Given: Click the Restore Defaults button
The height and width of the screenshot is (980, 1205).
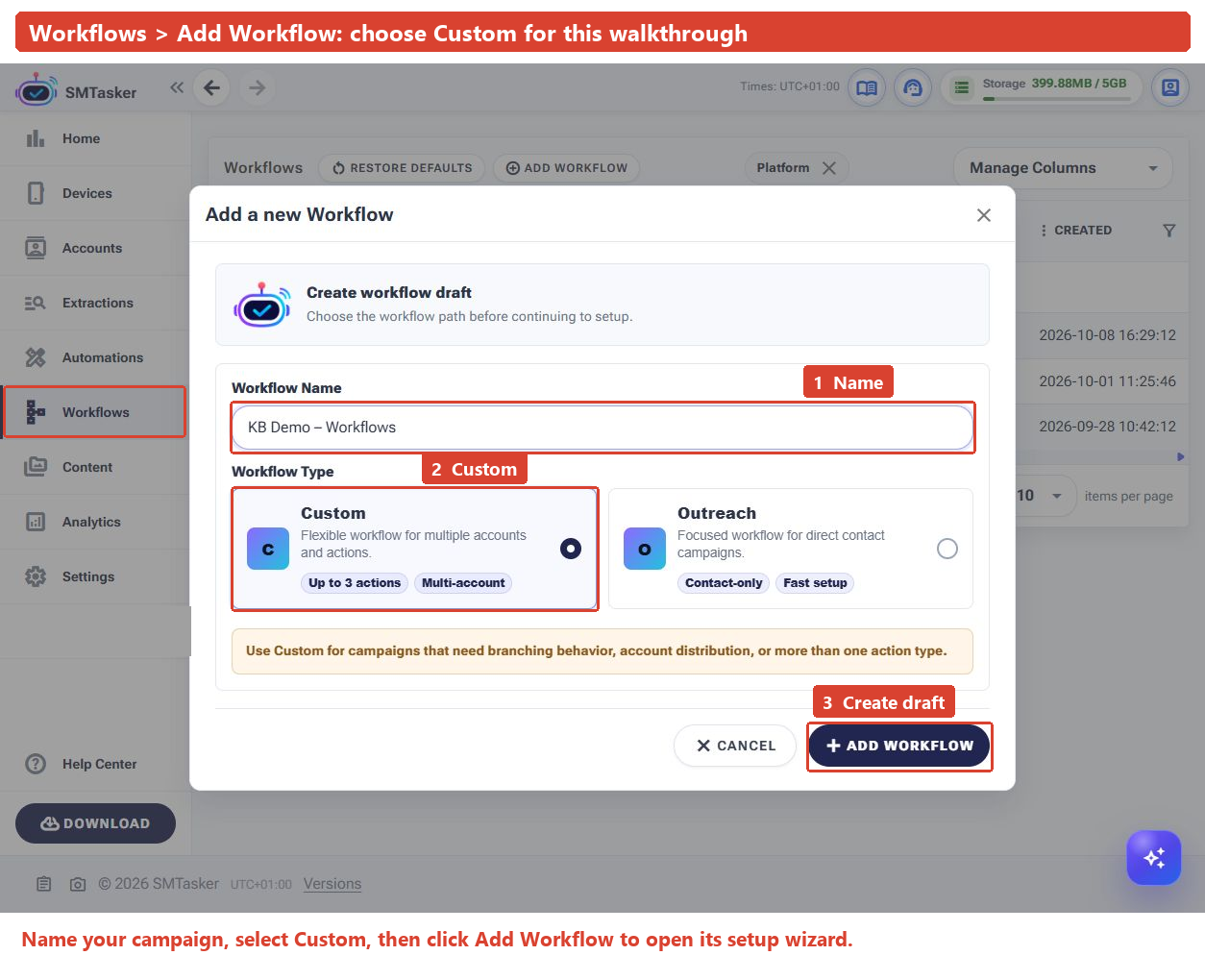Looking at the screenshot, I should pyautogui.click(x=402, y=168).
